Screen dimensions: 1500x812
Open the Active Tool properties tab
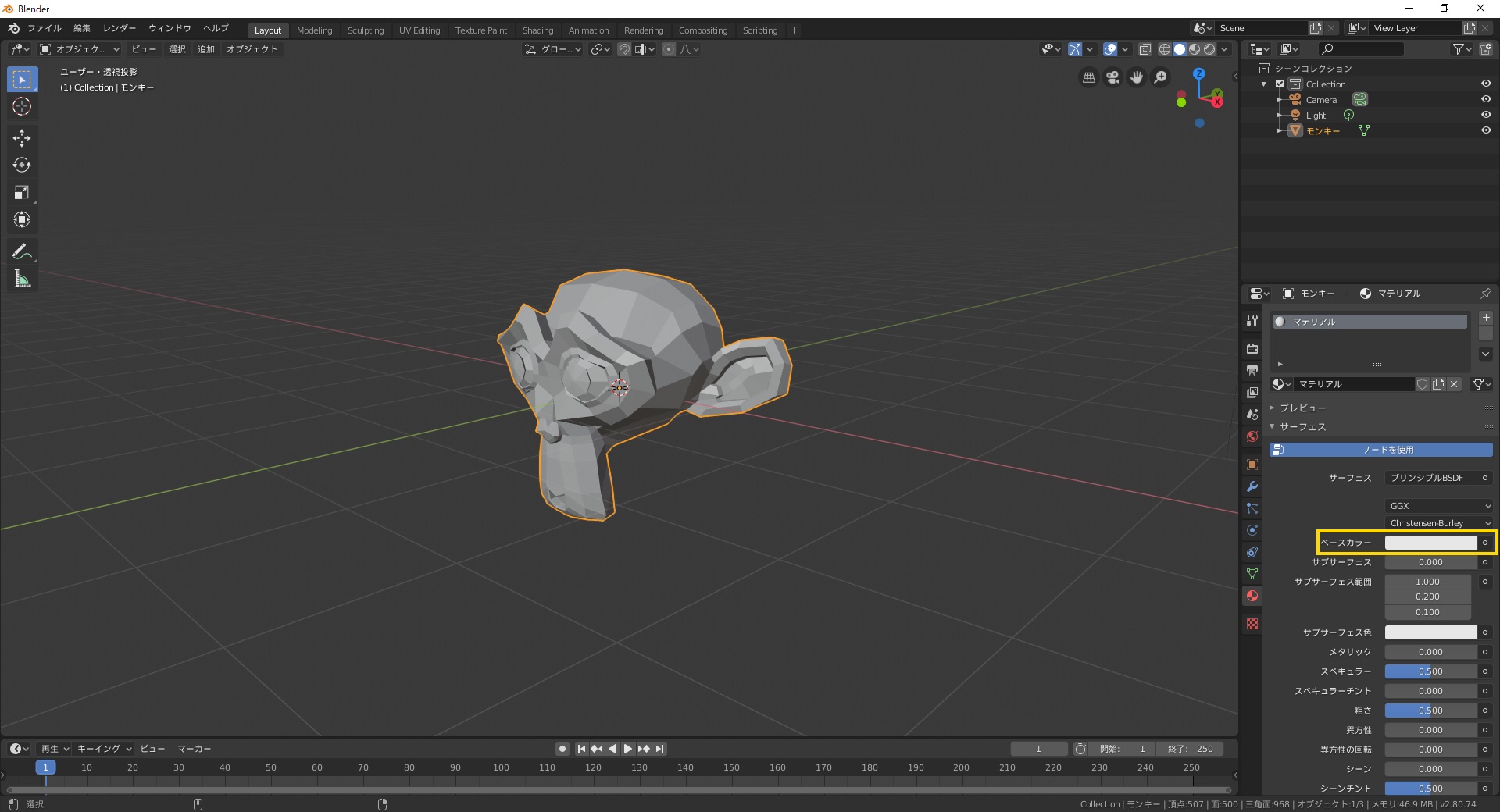(1252, 321)
